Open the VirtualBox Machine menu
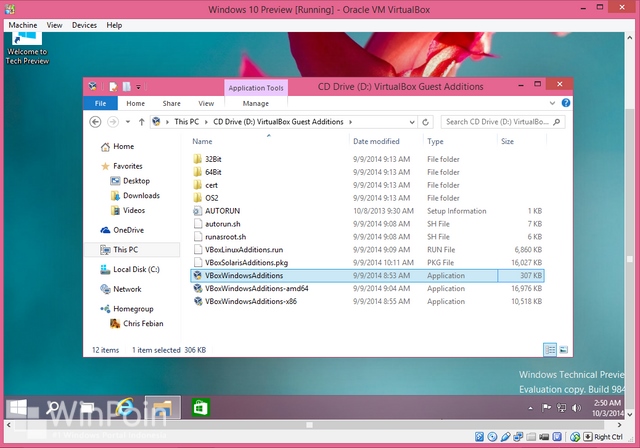The height and width of the screenshot is (448, 640). pos(23,25)
